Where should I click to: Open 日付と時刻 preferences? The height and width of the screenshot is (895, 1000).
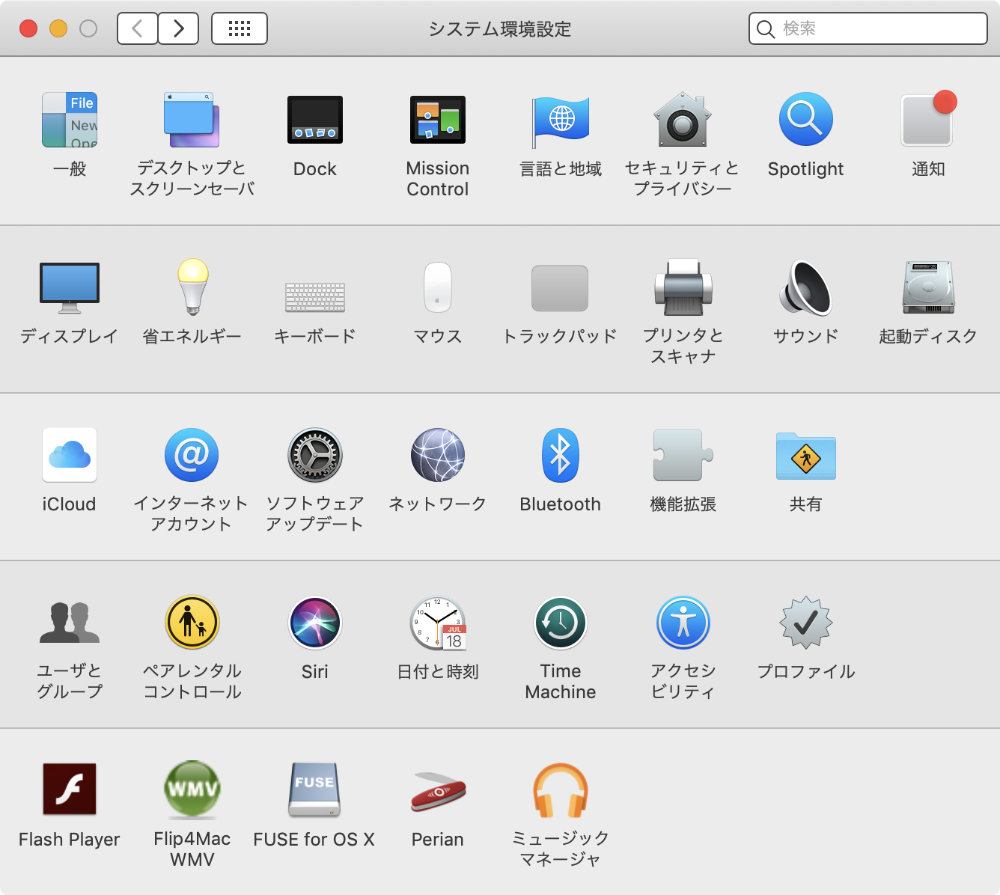tap(438, 623)
